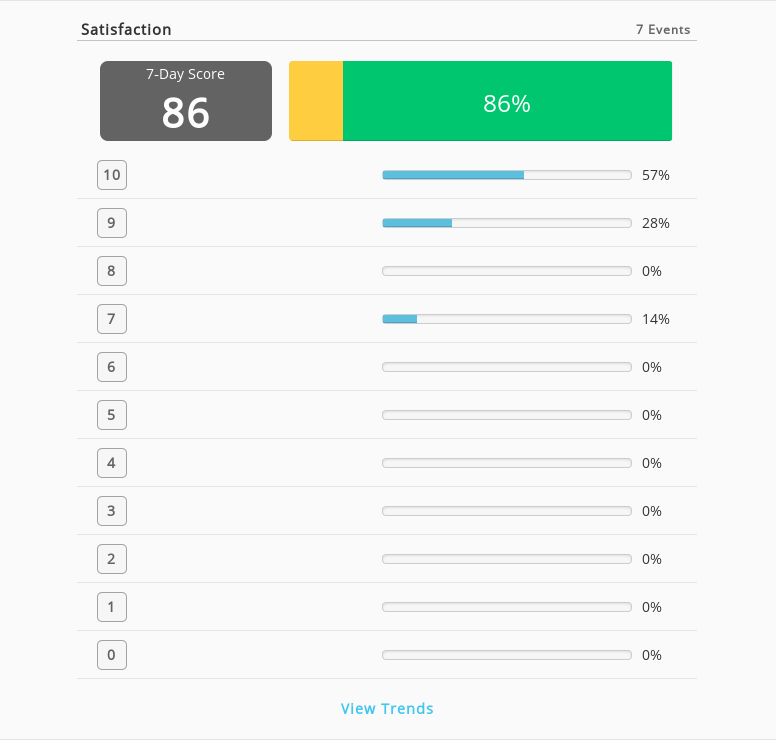Screen dimensions: 776x740
Task: Click the score 9 badge
Action: pyautogui.click(x=112, y=223)
